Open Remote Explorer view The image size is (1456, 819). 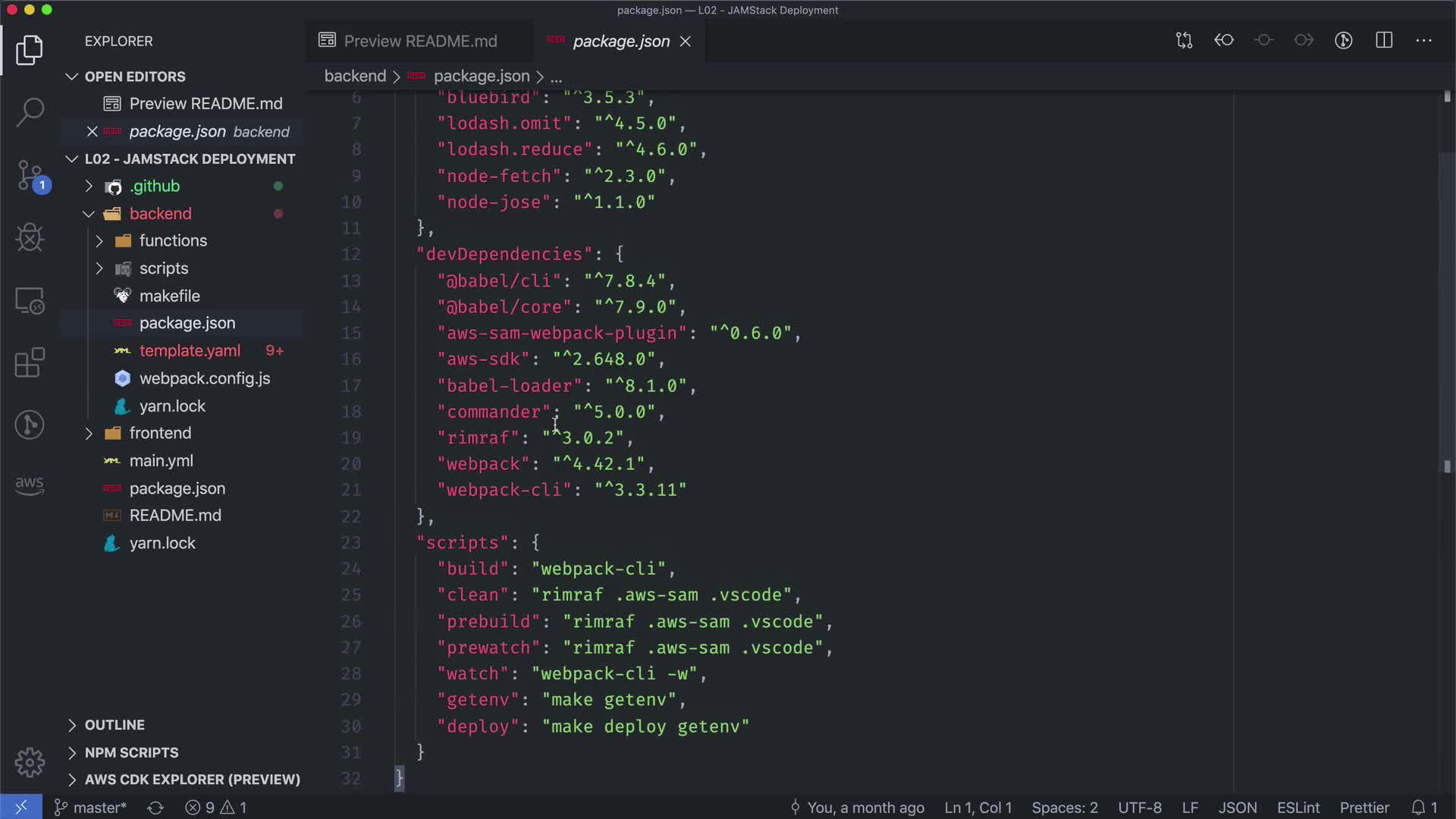point(30,301)
